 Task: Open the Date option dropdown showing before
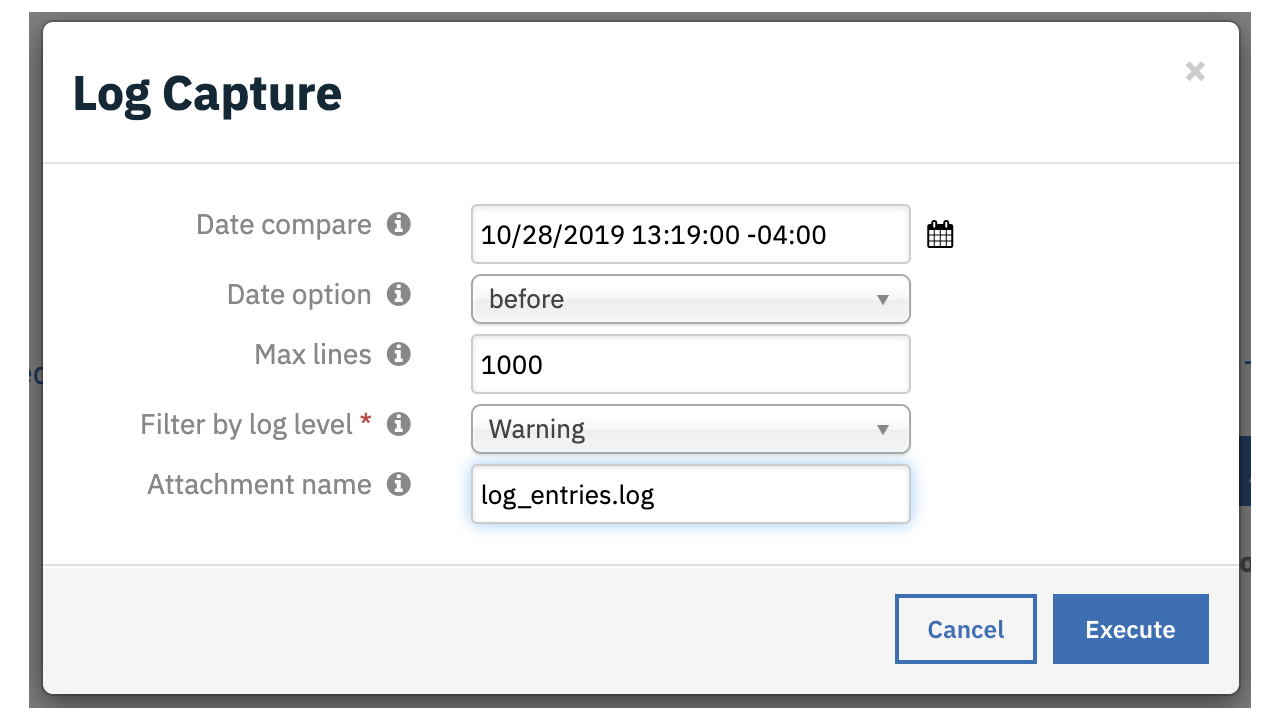pos(690,299)
